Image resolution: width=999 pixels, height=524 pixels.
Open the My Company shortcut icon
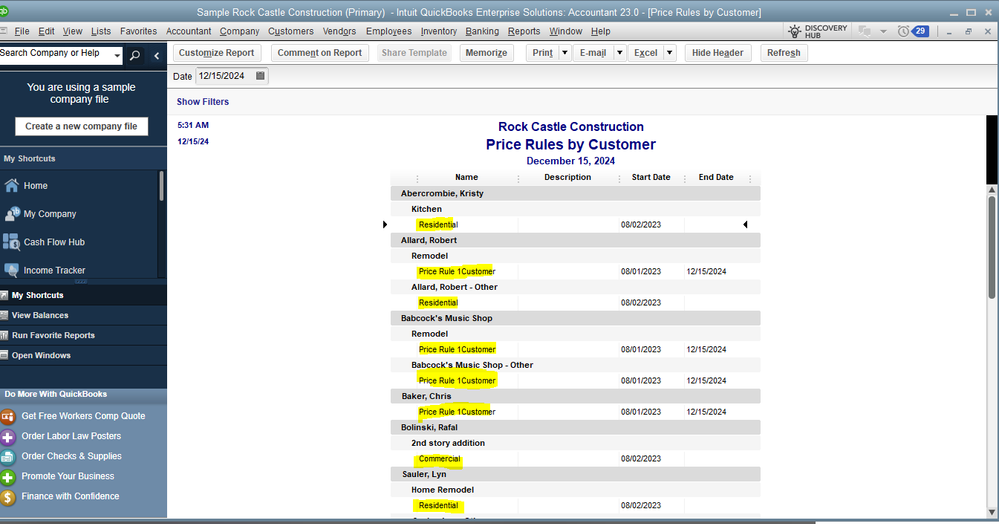click(x=11, y=214)
